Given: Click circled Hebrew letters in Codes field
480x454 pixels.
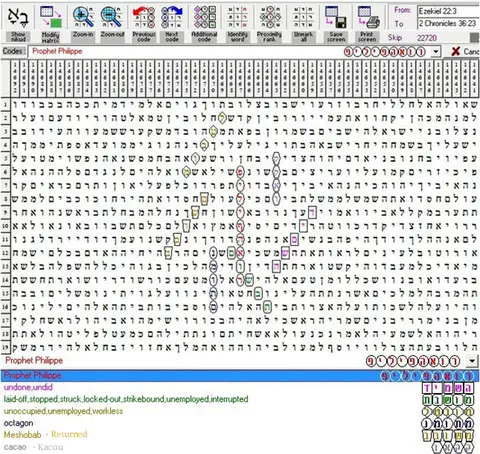Looking at the screenshot, I should [385, 52].
